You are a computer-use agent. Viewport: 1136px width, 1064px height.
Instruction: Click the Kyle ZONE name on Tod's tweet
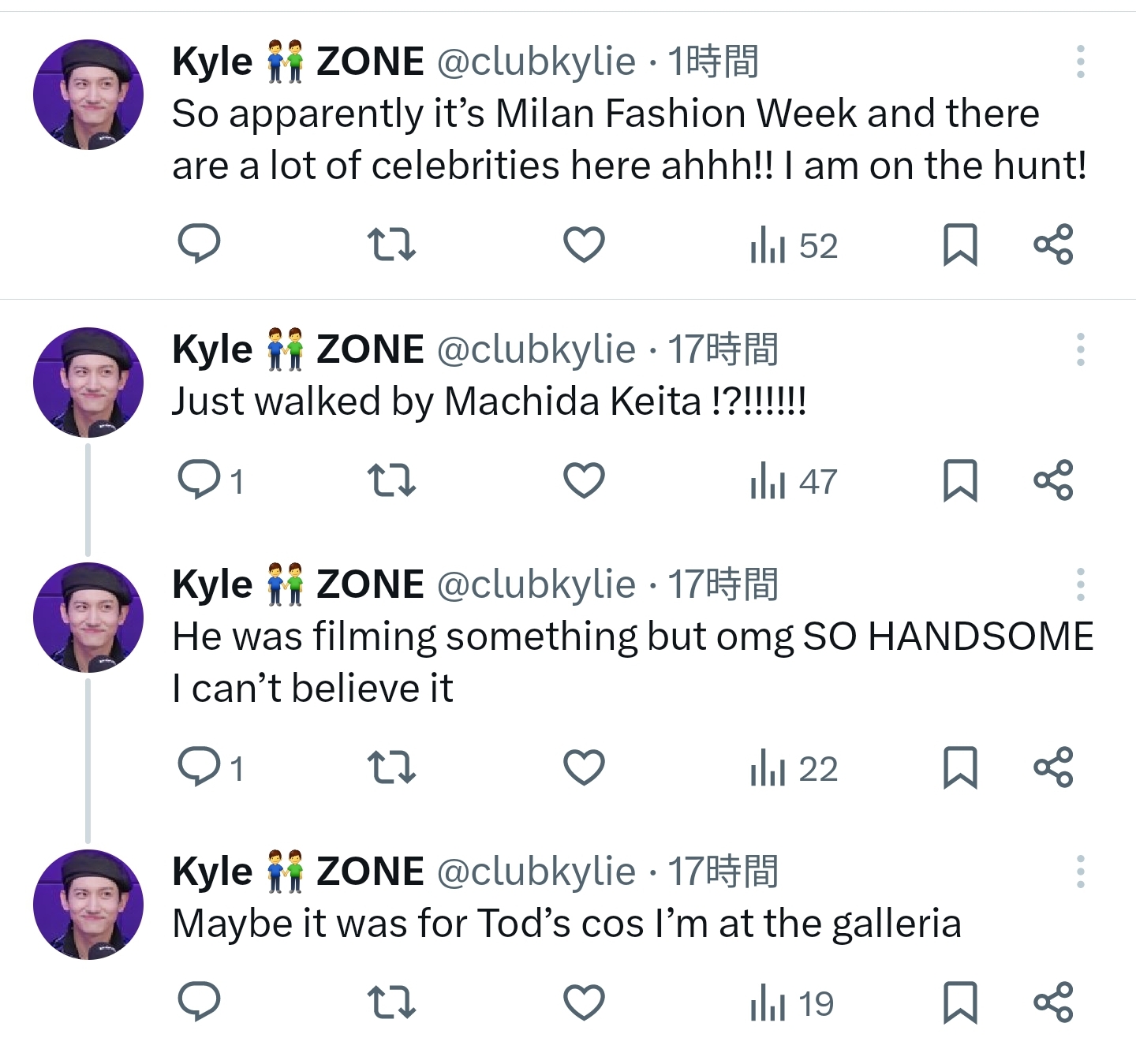click(297, 872)
